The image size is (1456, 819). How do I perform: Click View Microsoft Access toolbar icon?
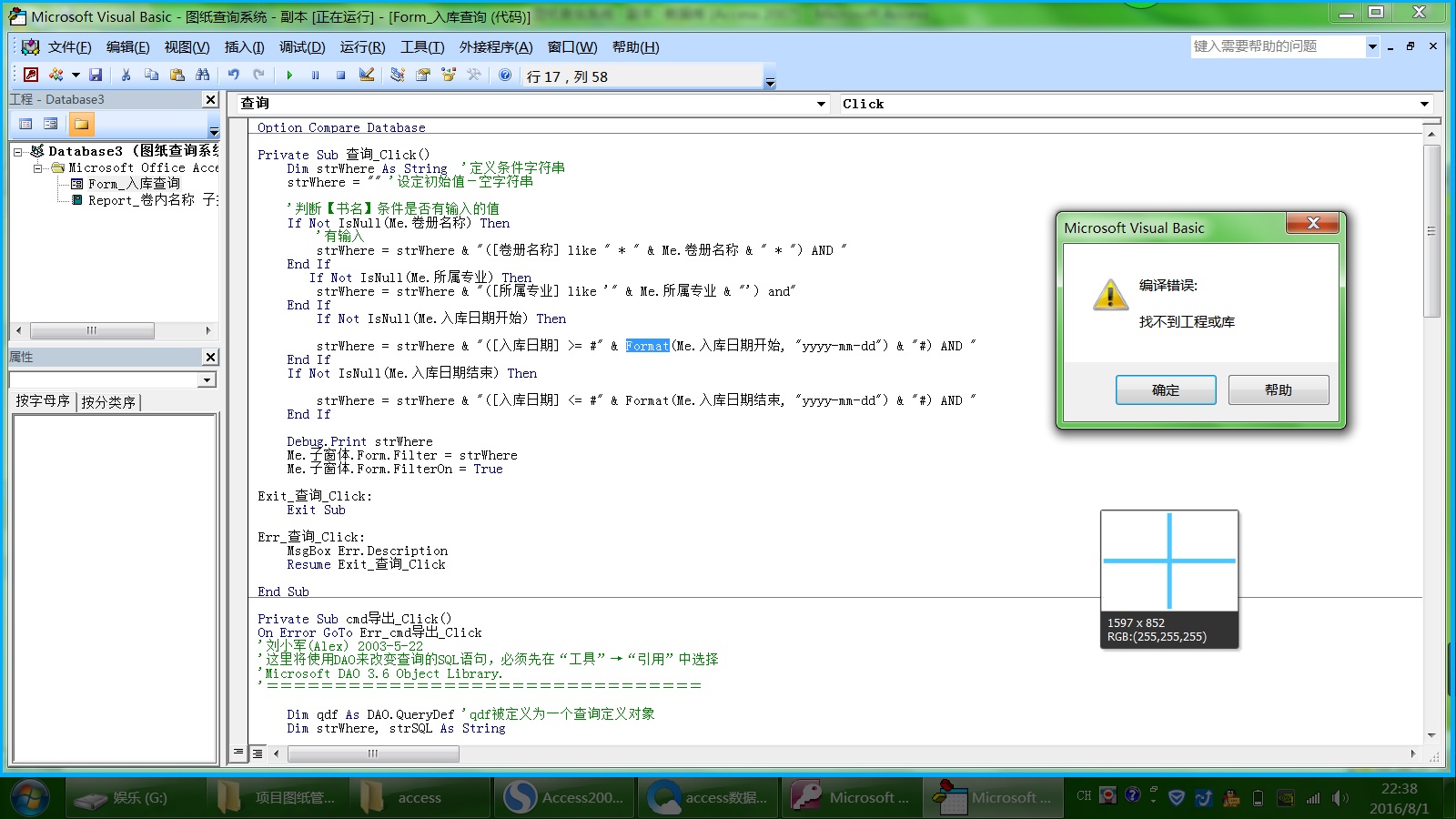(x=31, y=75)
